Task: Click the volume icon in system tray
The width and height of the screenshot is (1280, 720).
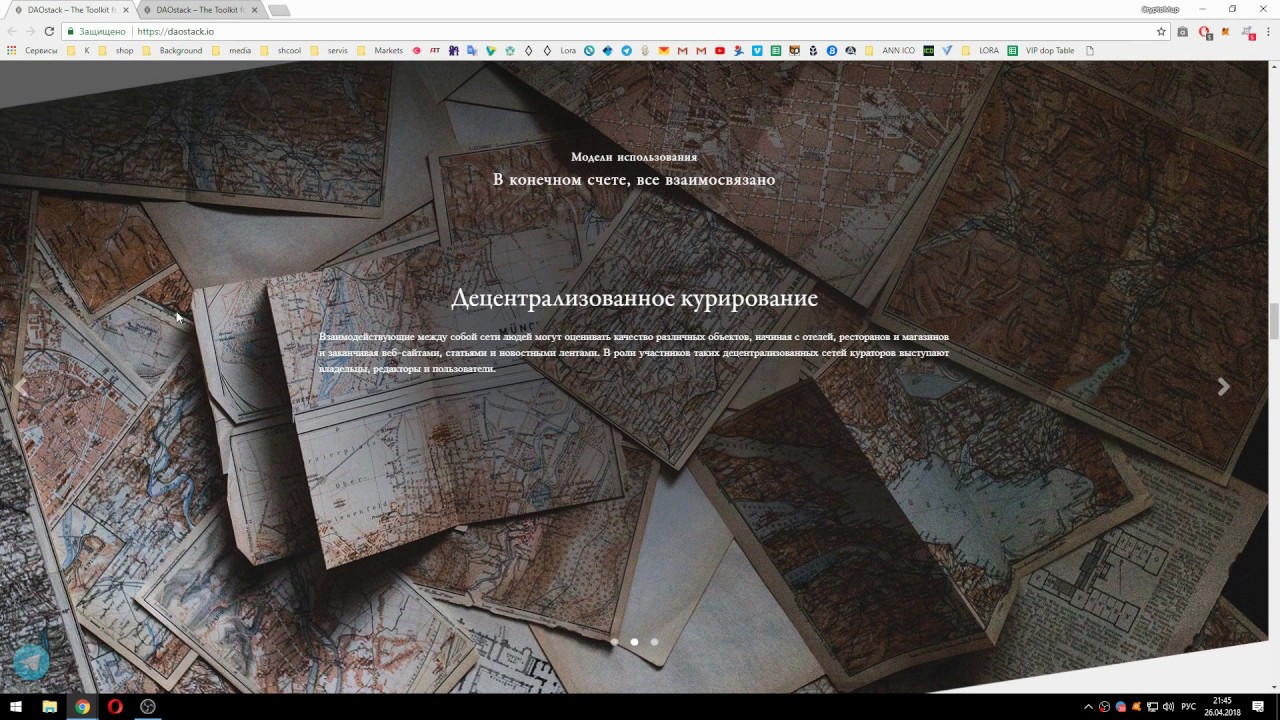Action: 1168,707
